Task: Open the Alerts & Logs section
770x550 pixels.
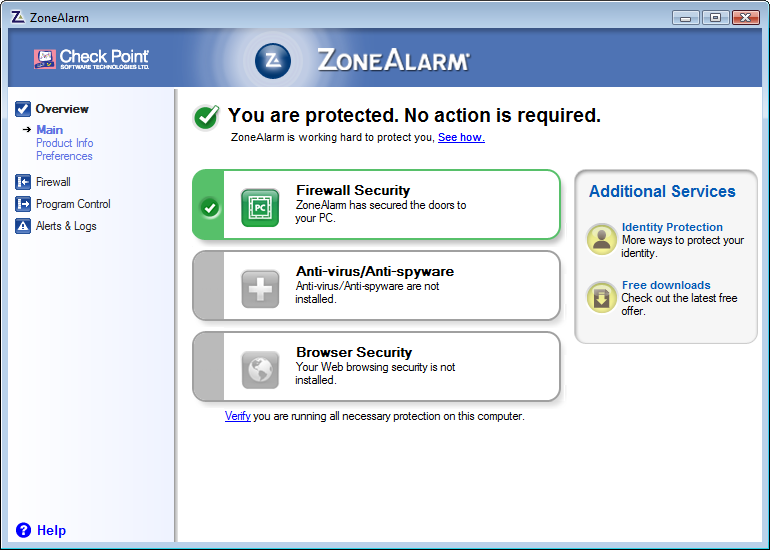Action: point(66,226)
